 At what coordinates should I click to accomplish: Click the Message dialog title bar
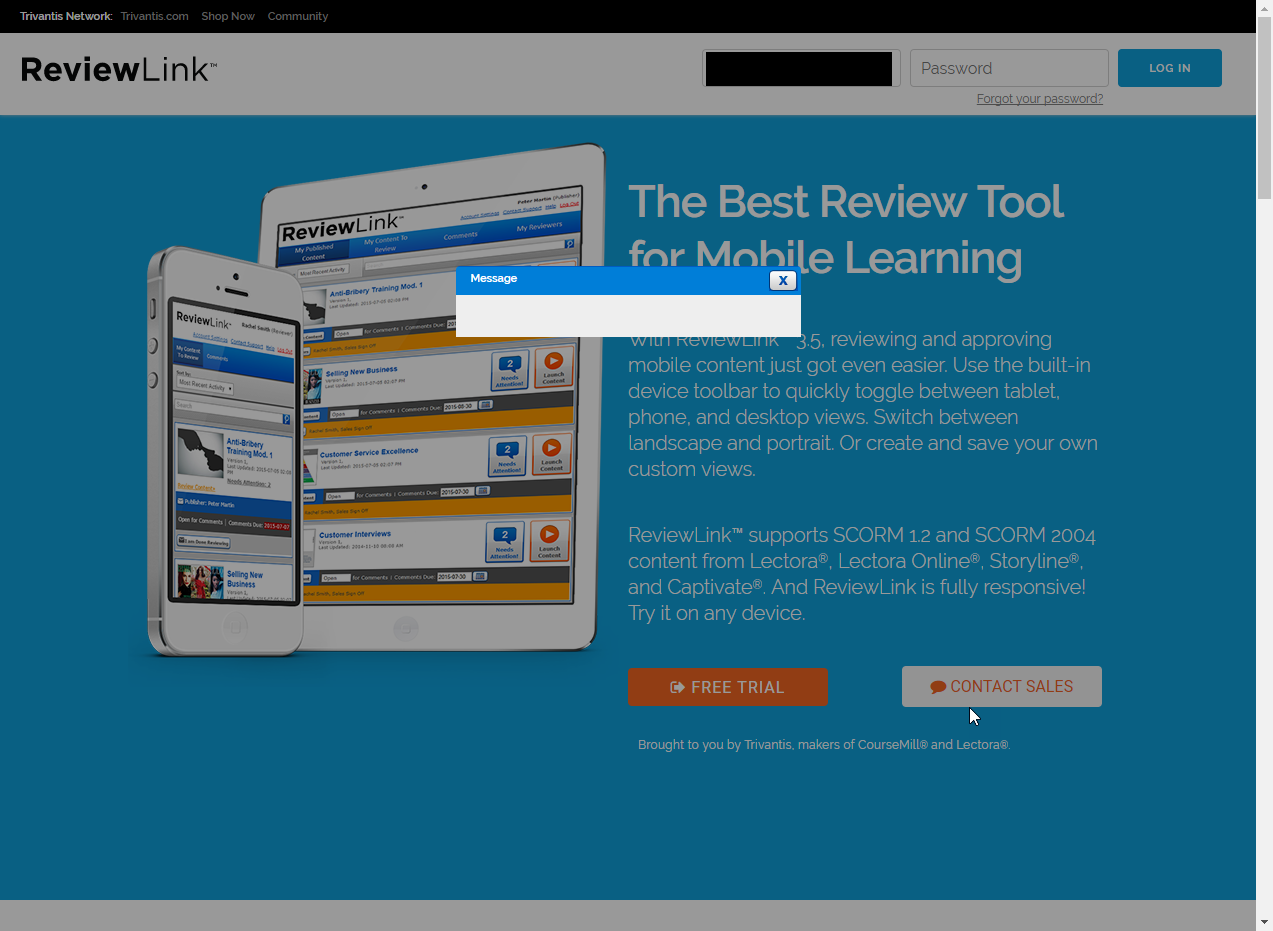pyautogui.click(x=628, y=280)
